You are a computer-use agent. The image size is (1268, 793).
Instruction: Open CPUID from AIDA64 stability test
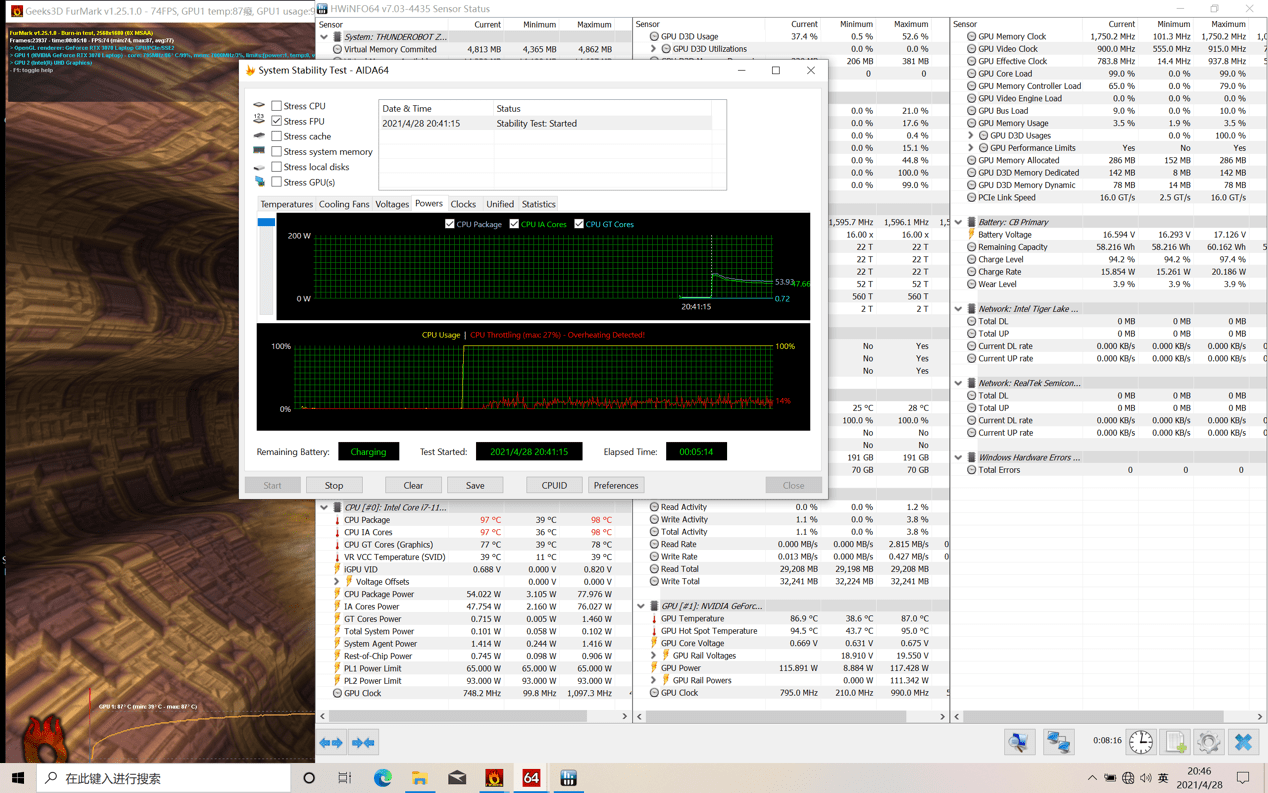[x=554, y=485]
